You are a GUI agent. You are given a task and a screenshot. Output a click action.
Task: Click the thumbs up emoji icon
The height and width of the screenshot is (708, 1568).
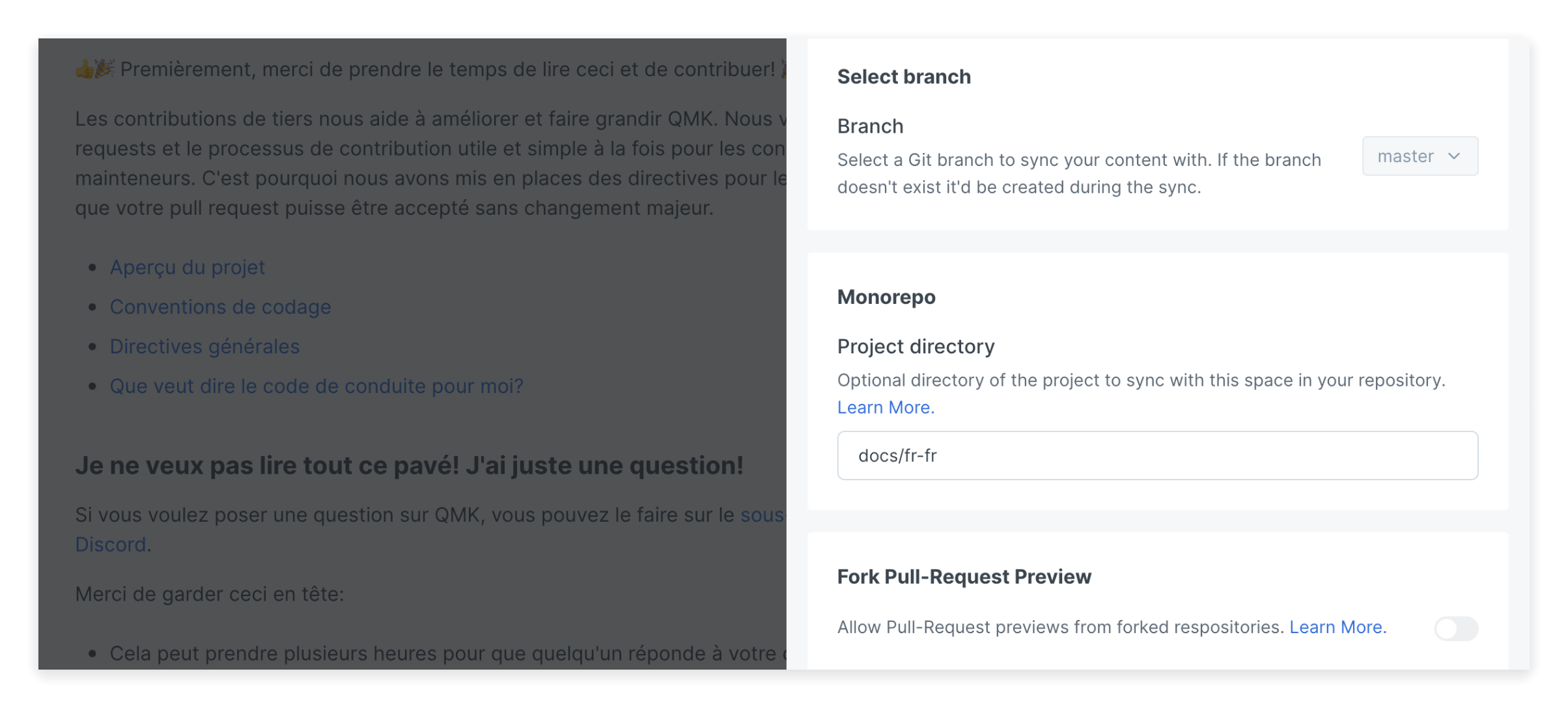tap(84, 69)
